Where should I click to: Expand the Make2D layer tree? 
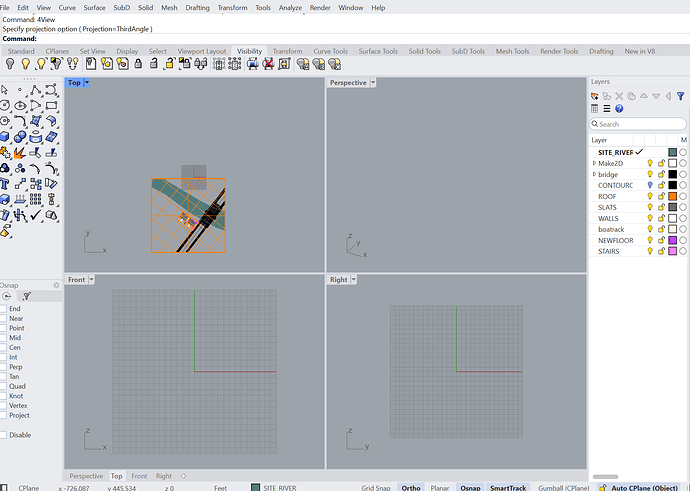(594, 163)
